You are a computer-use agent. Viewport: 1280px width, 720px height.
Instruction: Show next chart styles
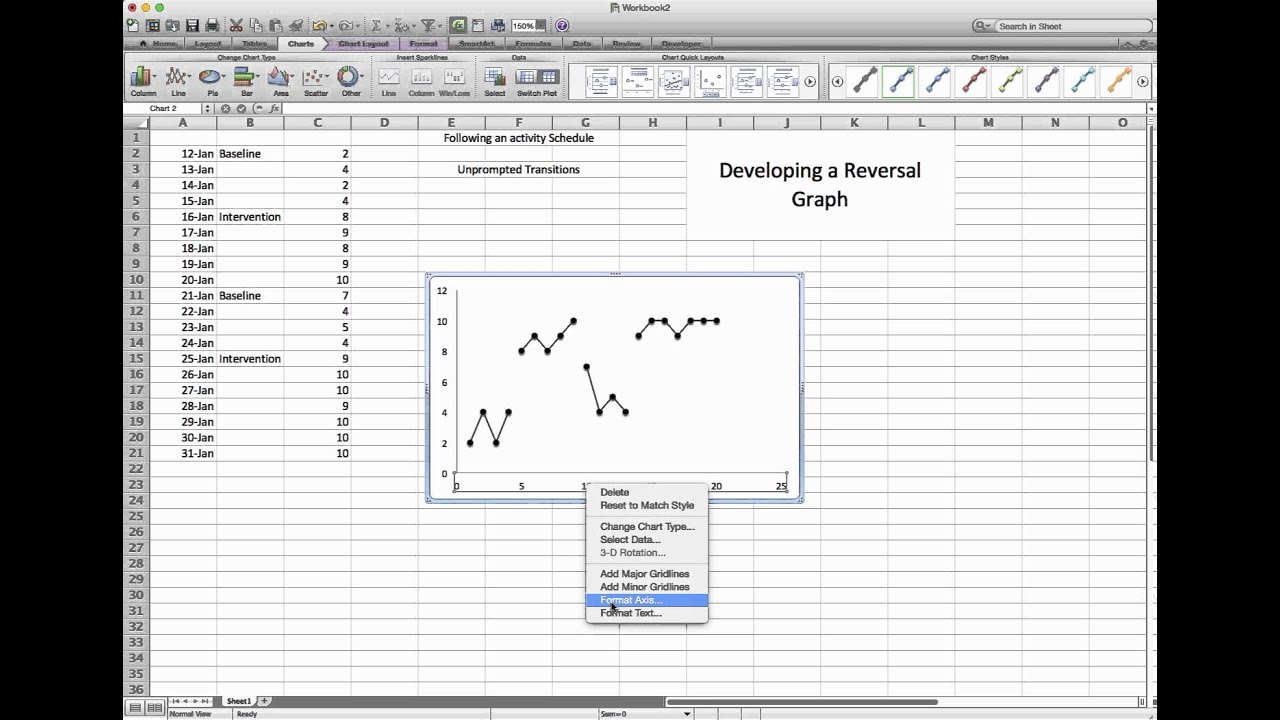[1142, 82]
